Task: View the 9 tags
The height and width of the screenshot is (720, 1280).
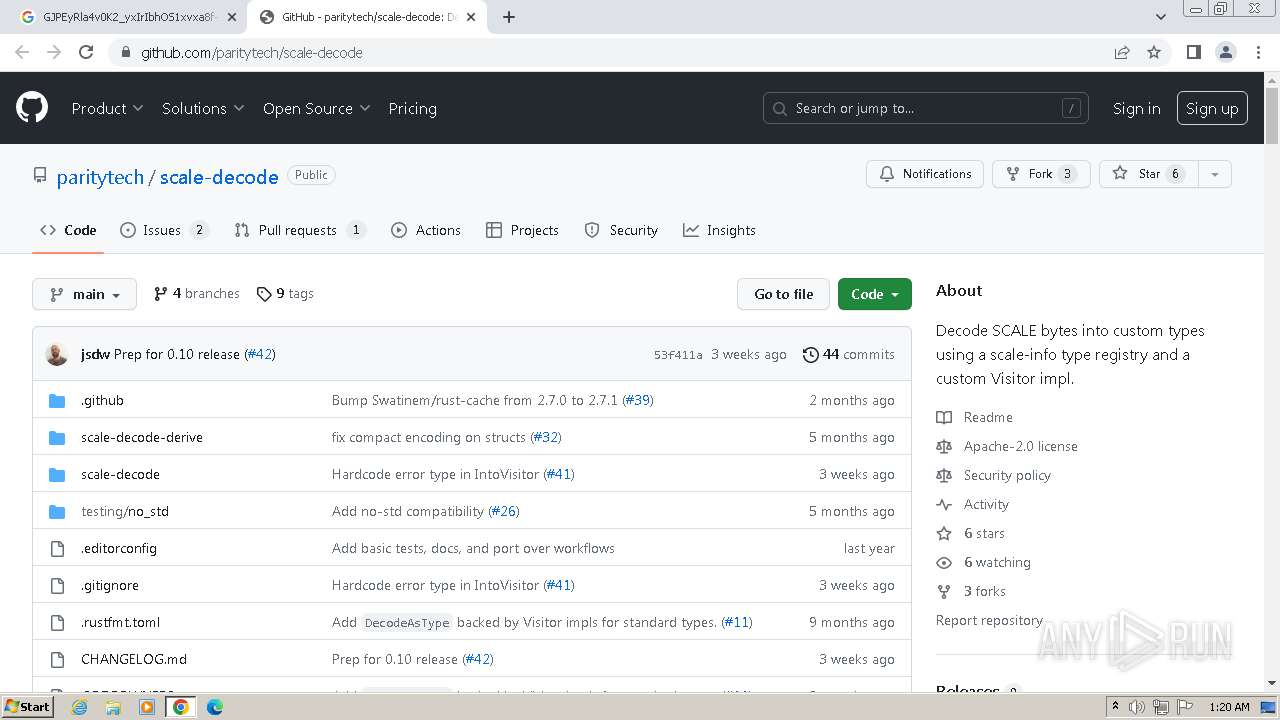Action: (285, 294)
